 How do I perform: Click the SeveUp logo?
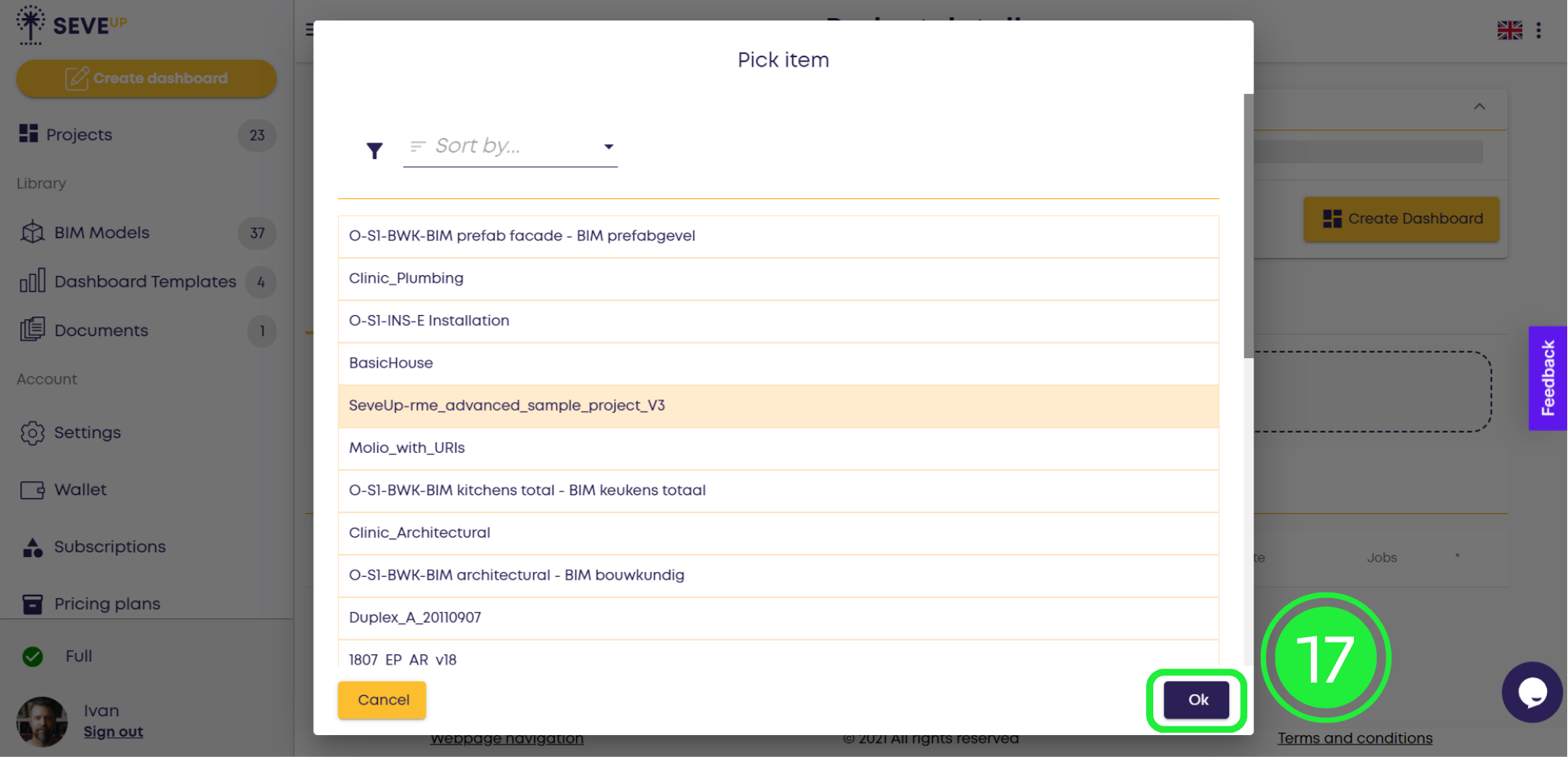(71, 24)
